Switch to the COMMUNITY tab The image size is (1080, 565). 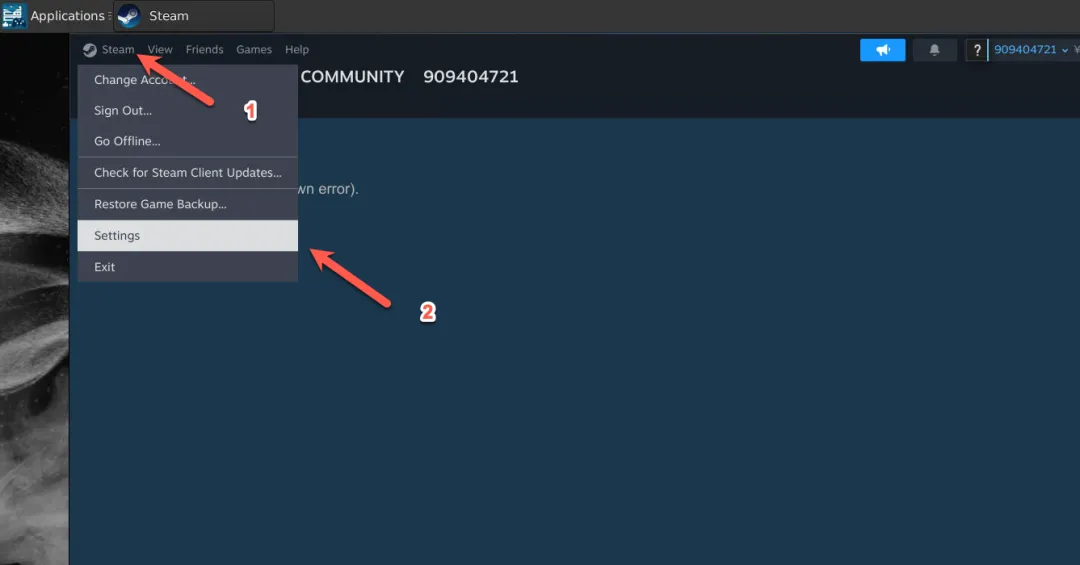352,77
